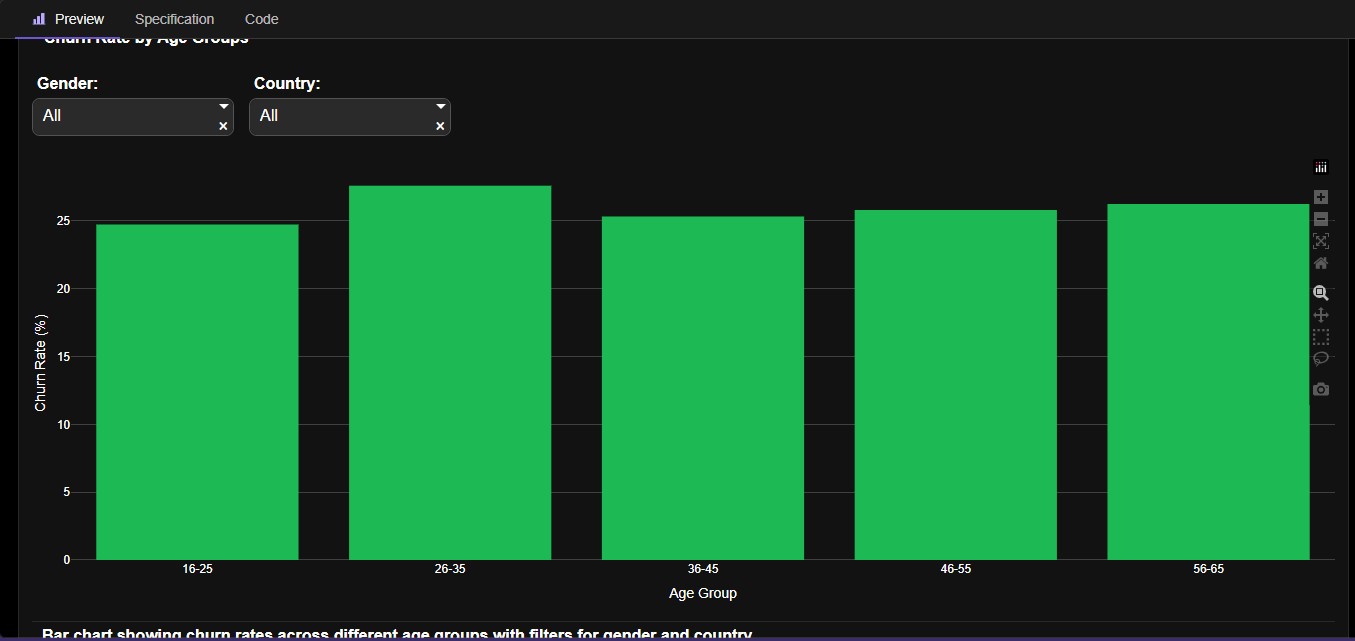Select the Zoom magnifier tool
The image size is (1355, 641).
point(1320,293)
